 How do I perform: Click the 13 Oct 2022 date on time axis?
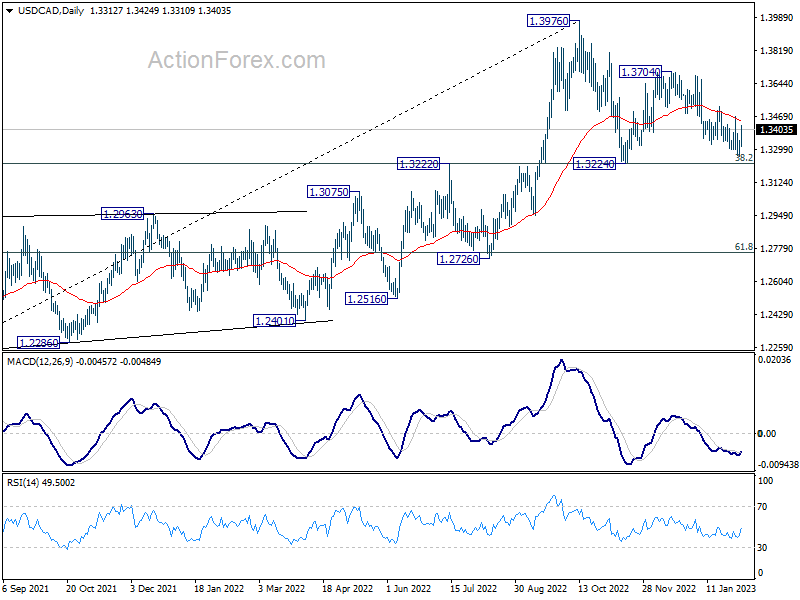604,588
